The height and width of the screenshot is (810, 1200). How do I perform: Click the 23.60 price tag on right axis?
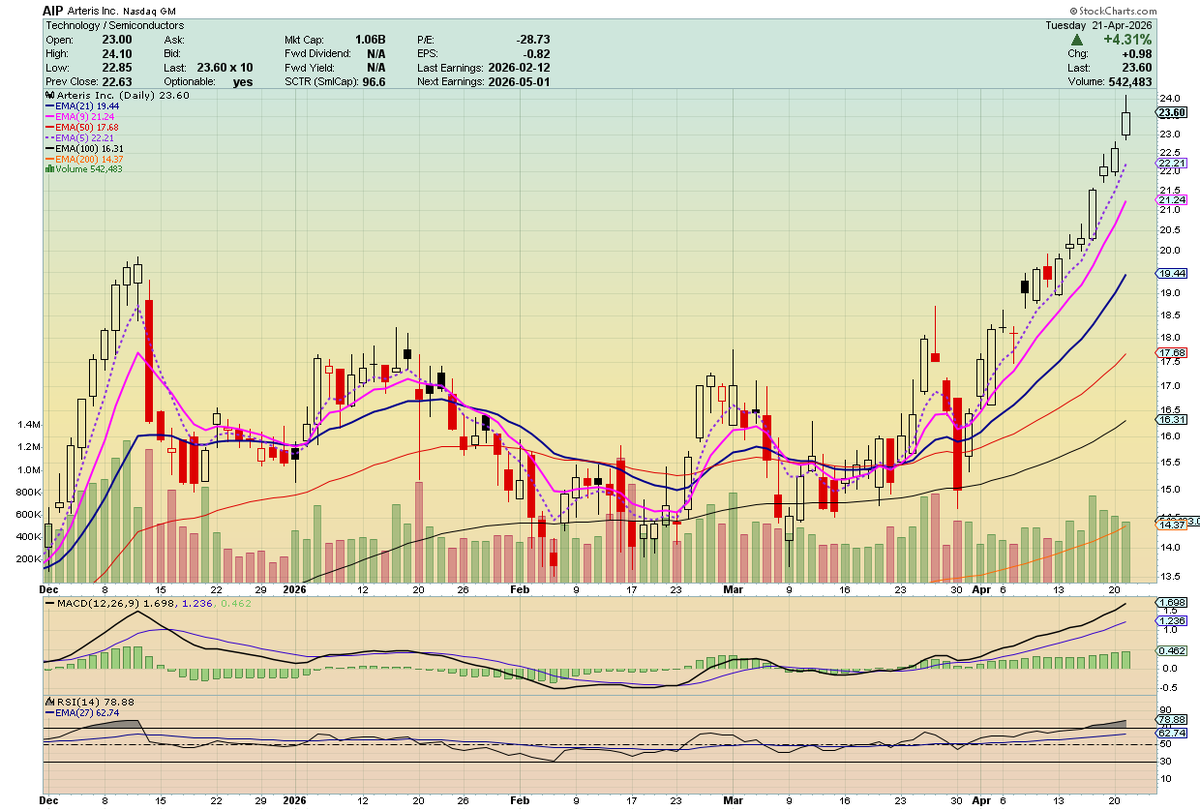point(1172,113)
